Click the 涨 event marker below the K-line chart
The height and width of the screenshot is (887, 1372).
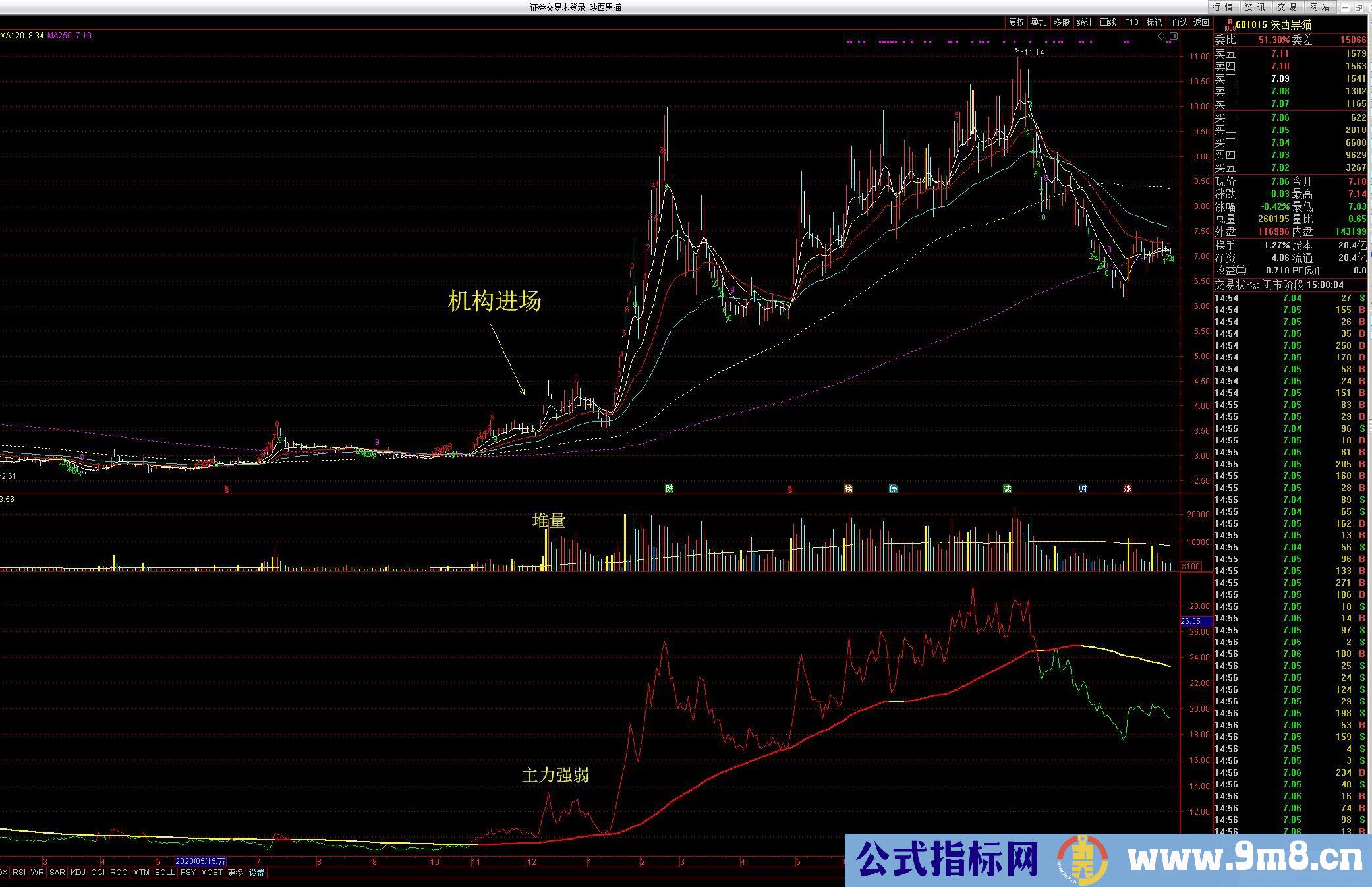click(1128, 489)
